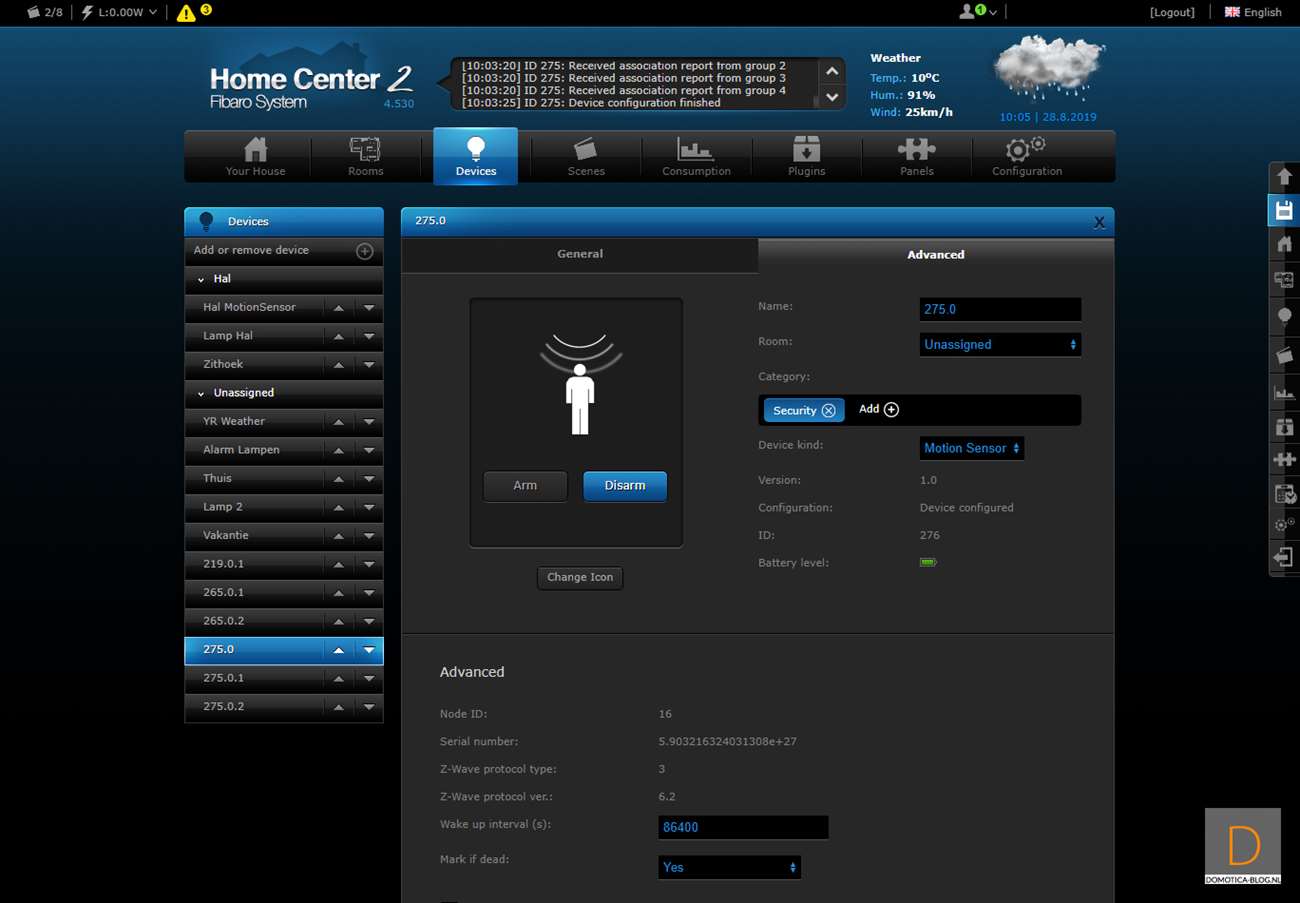Open the Scenes section
The height and width of the screenshot is (903, 1300).
(x=586, y=157)
